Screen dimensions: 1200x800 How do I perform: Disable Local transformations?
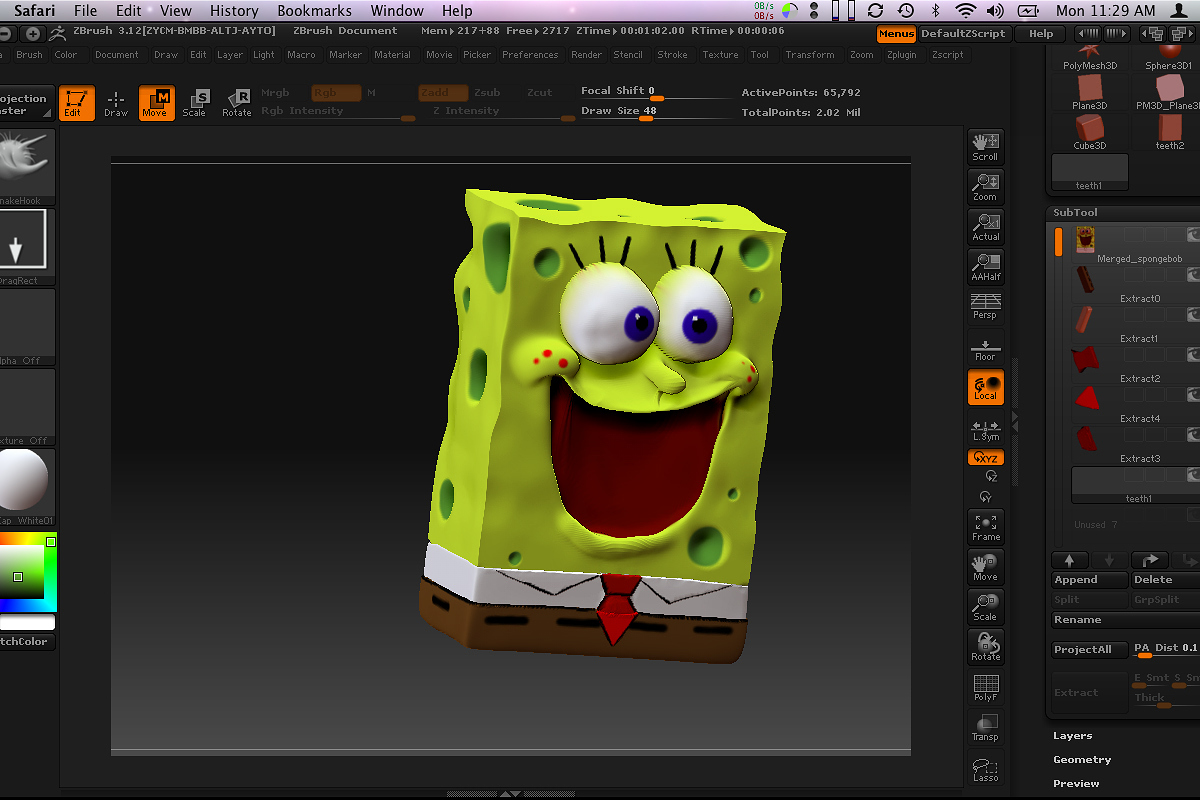point(985,387)
